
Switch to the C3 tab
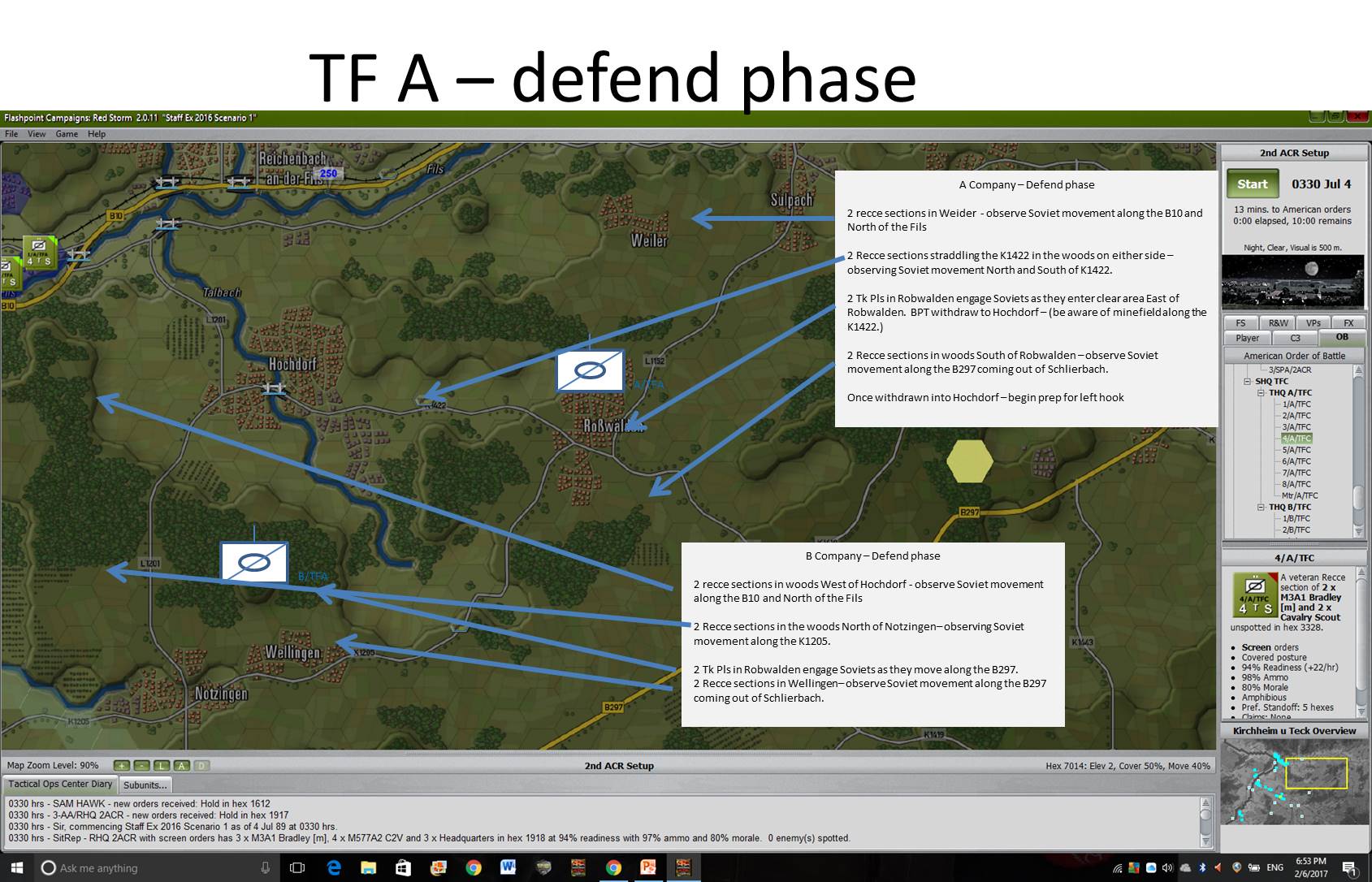pos(1296,338)
